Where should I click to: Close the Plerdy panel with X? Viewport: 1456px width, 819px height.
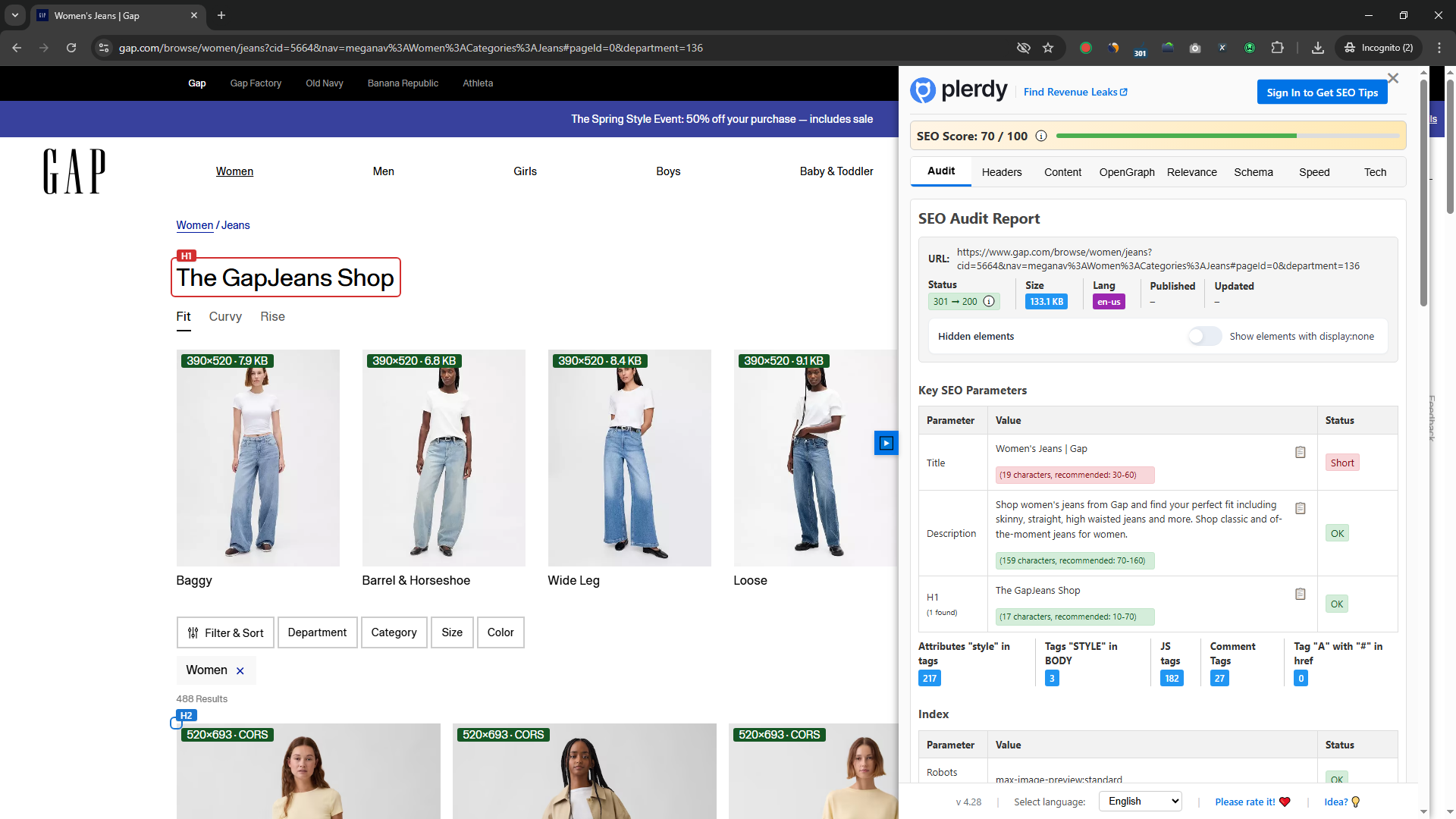pyautogui.click(x=1392, y=78)
